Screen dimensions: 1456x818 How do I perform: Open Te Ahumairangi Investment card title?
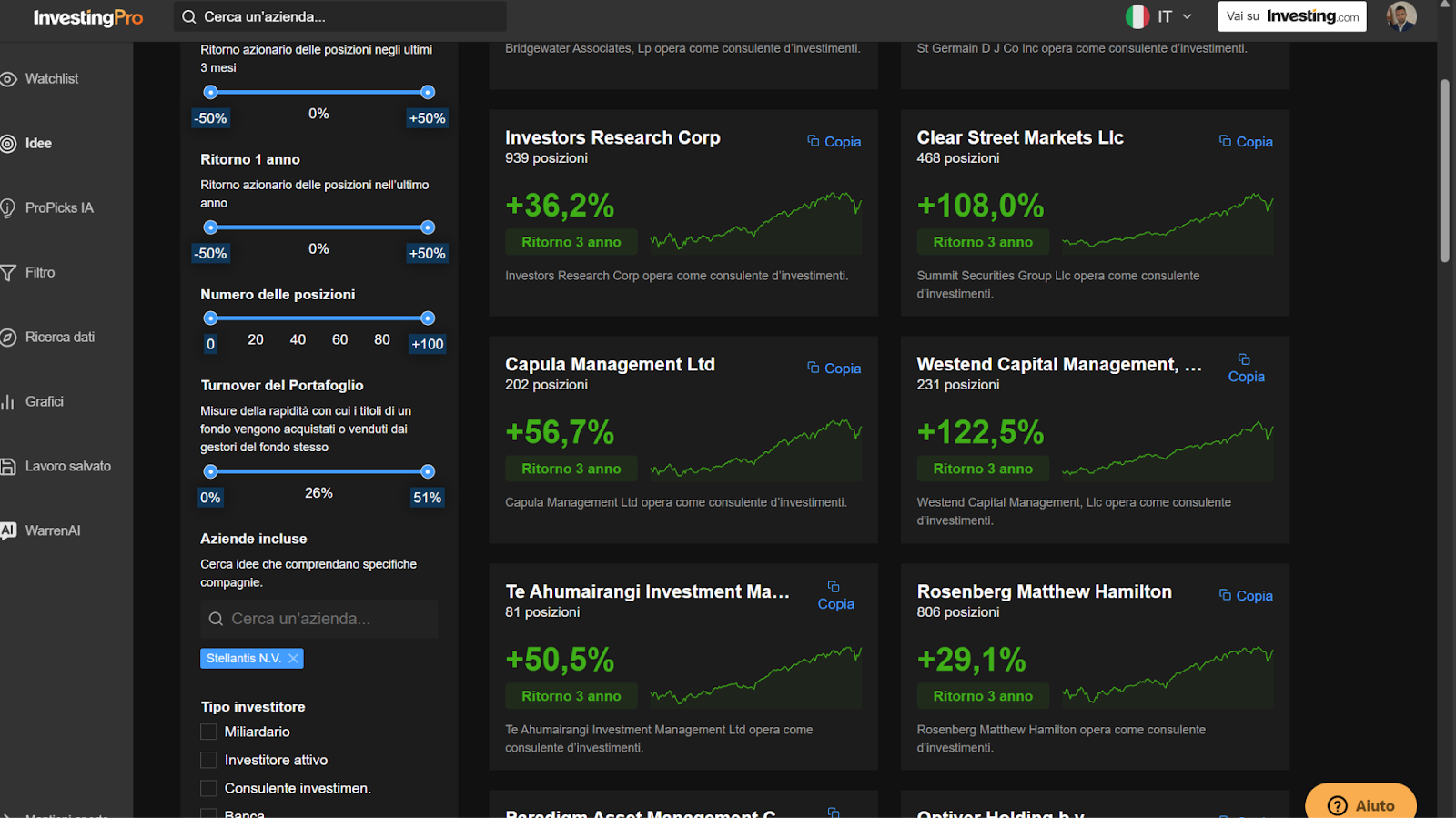[x=647, y=592]
